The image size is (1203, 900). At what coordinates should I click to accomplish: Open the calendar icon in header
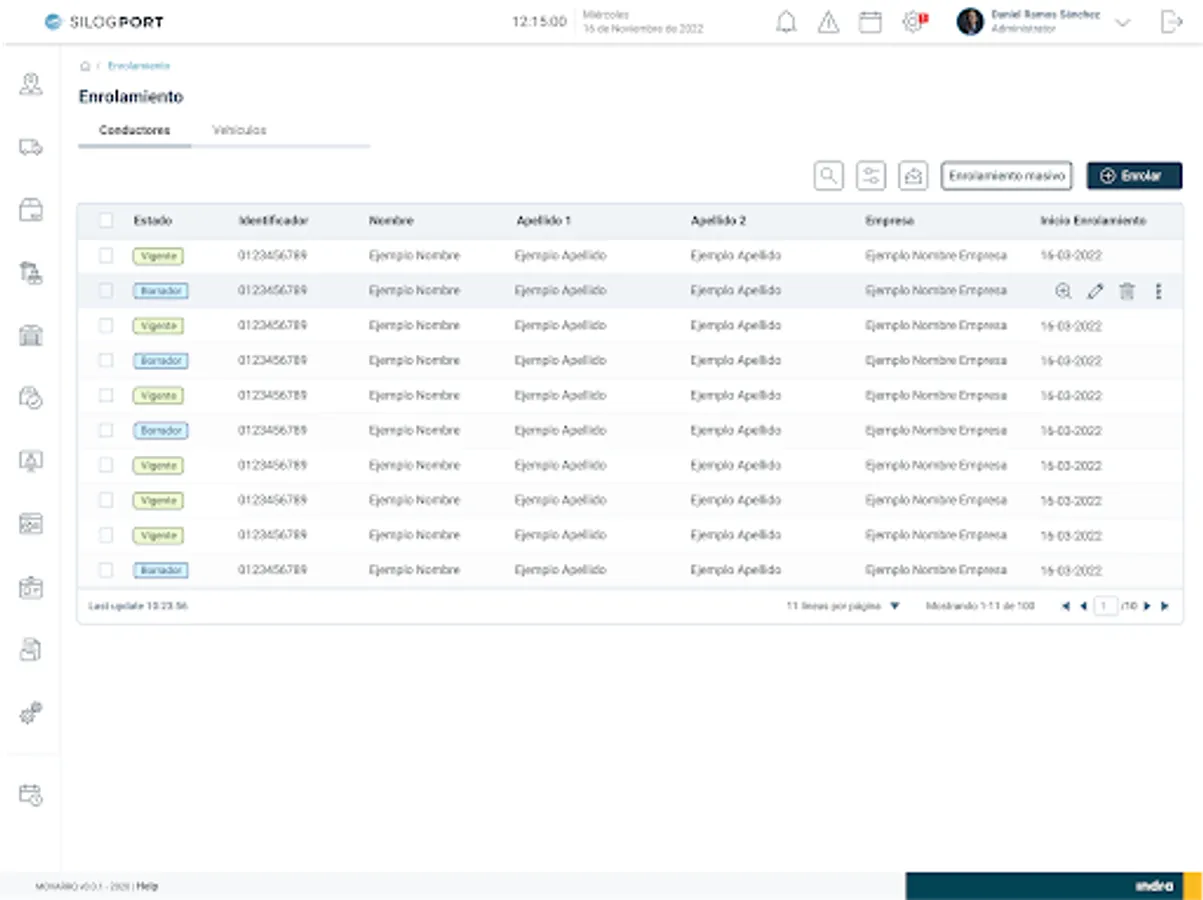click(870, 23)
